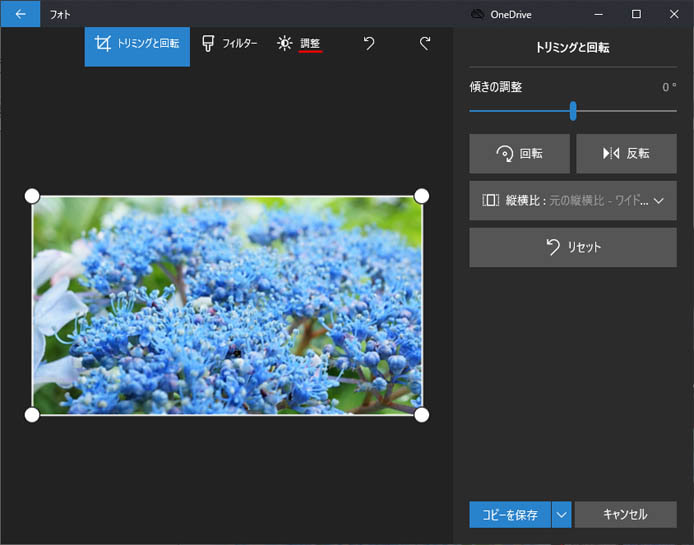Select the top-left crop handle
Viewport: 694px width, 545px height.
32,196
